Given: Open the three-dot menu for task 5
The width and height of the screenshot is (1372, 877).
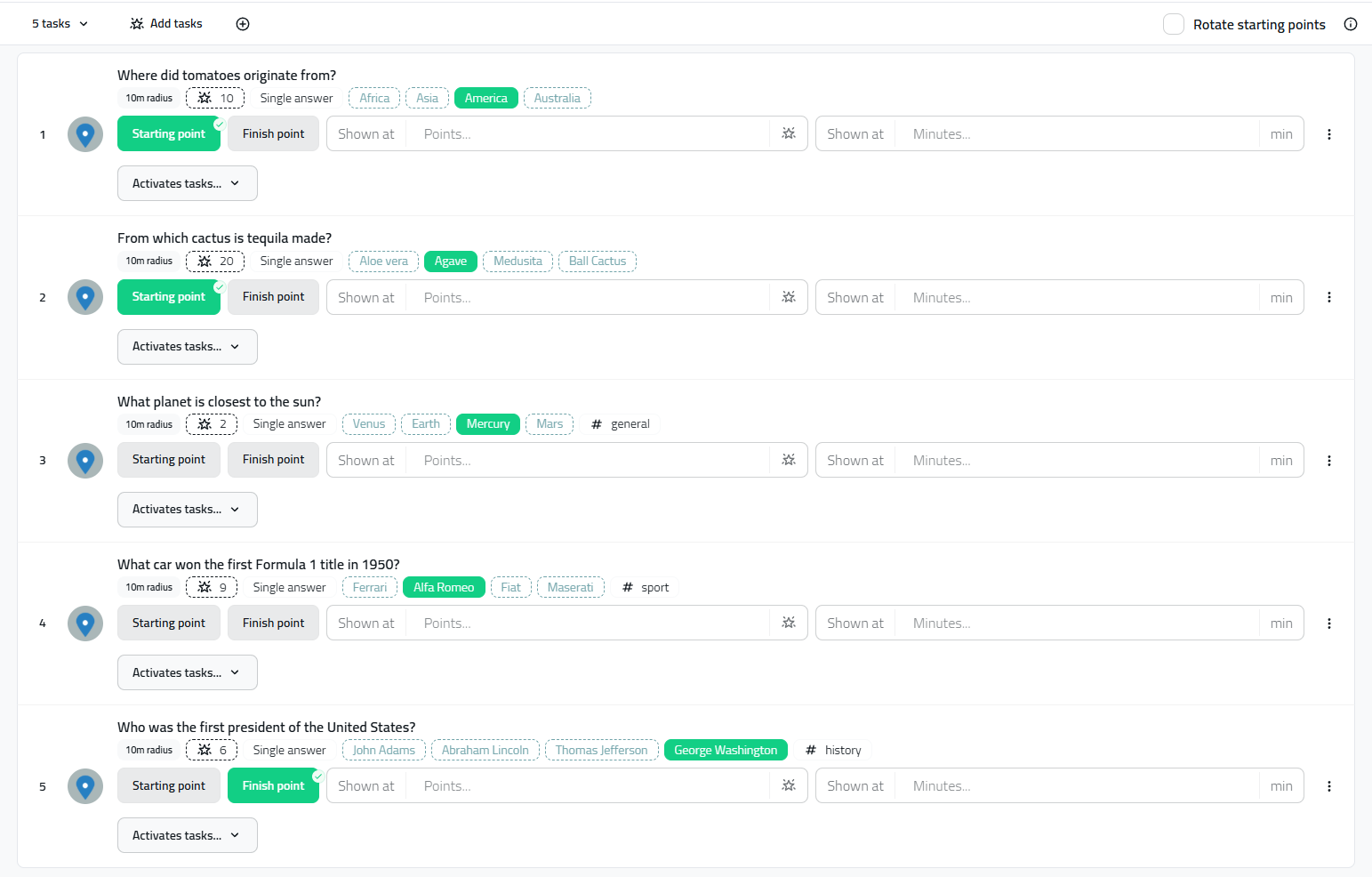Looking at the screenshot, I should pyautogui.click(x=1328, y=786).
